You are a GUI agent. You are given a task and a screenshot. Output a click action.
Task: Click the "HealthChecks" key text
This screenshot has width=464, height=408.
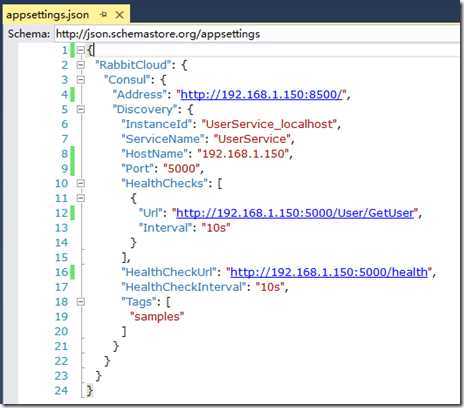point(164,183)
